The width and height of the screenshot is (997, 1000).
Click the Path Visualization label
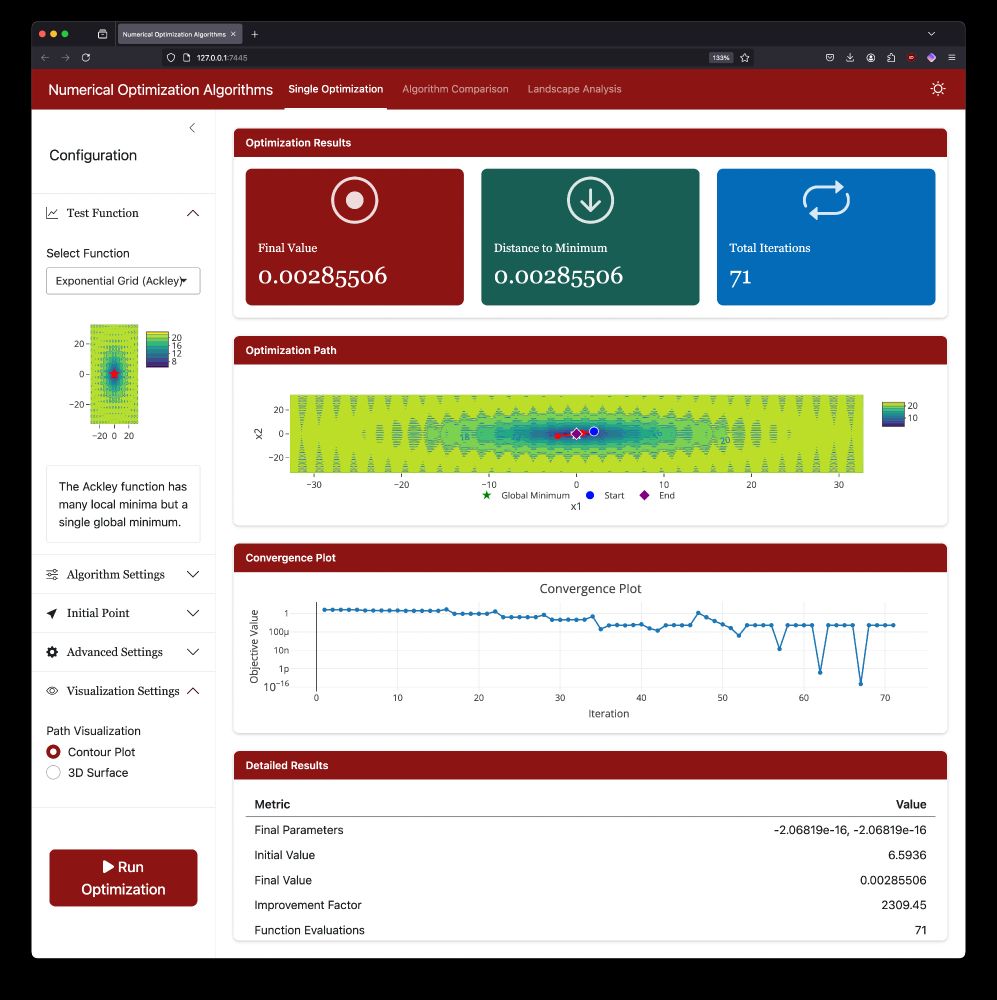point(93,731)
